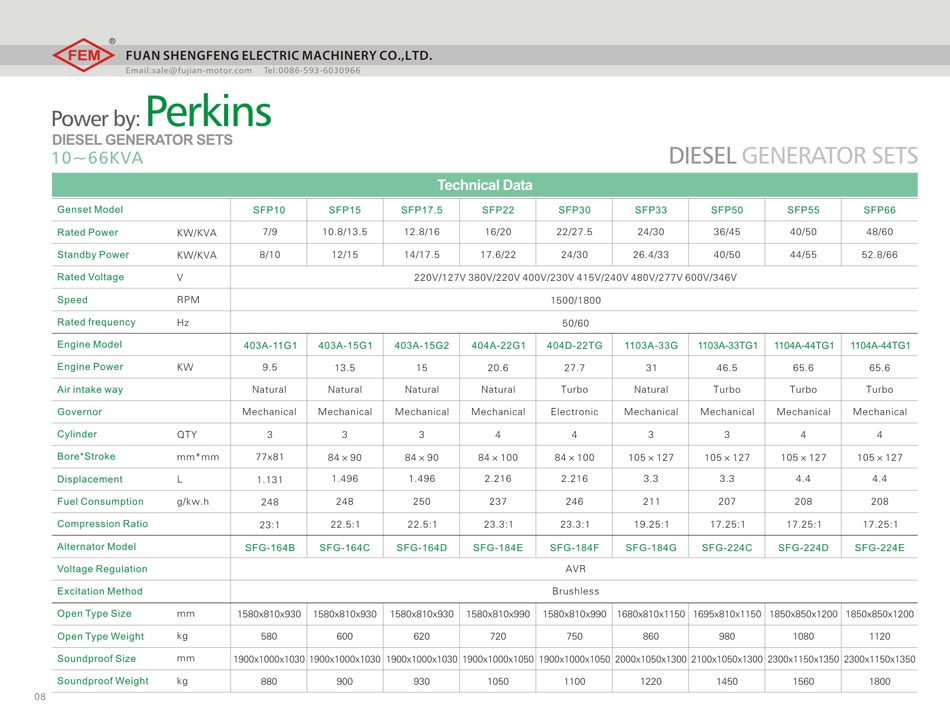950x727 pixels.
Task: Click the SFP66 genset model header
Action: [x=880, y=210]
